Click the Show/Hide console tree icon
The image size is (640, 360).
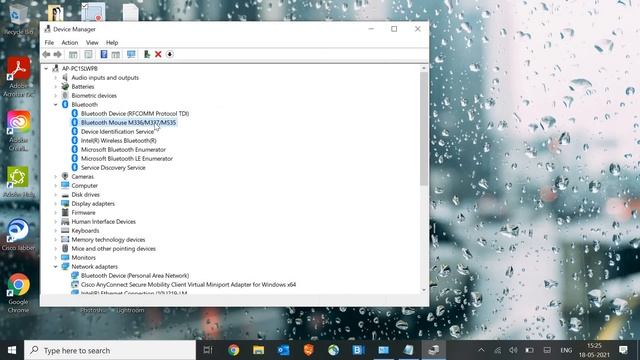tap(73, 54)
